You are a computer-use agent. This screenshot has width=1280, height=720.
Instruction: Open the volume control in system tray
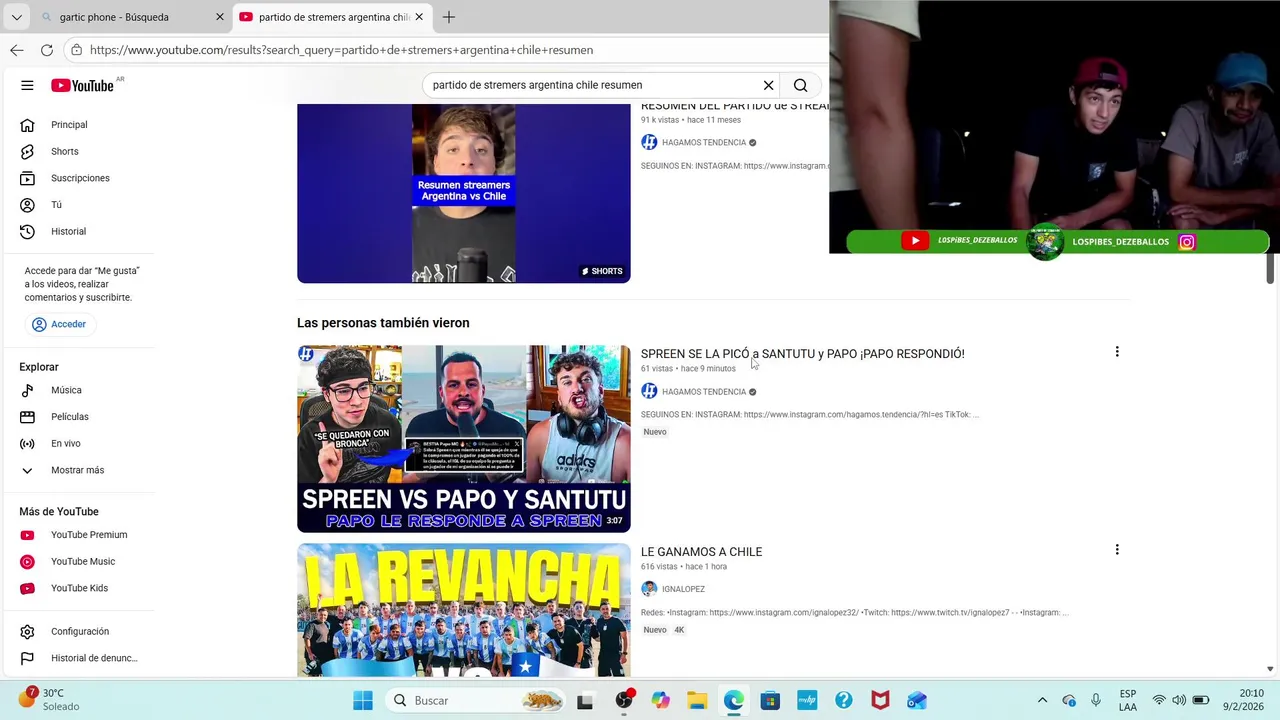1179,701
